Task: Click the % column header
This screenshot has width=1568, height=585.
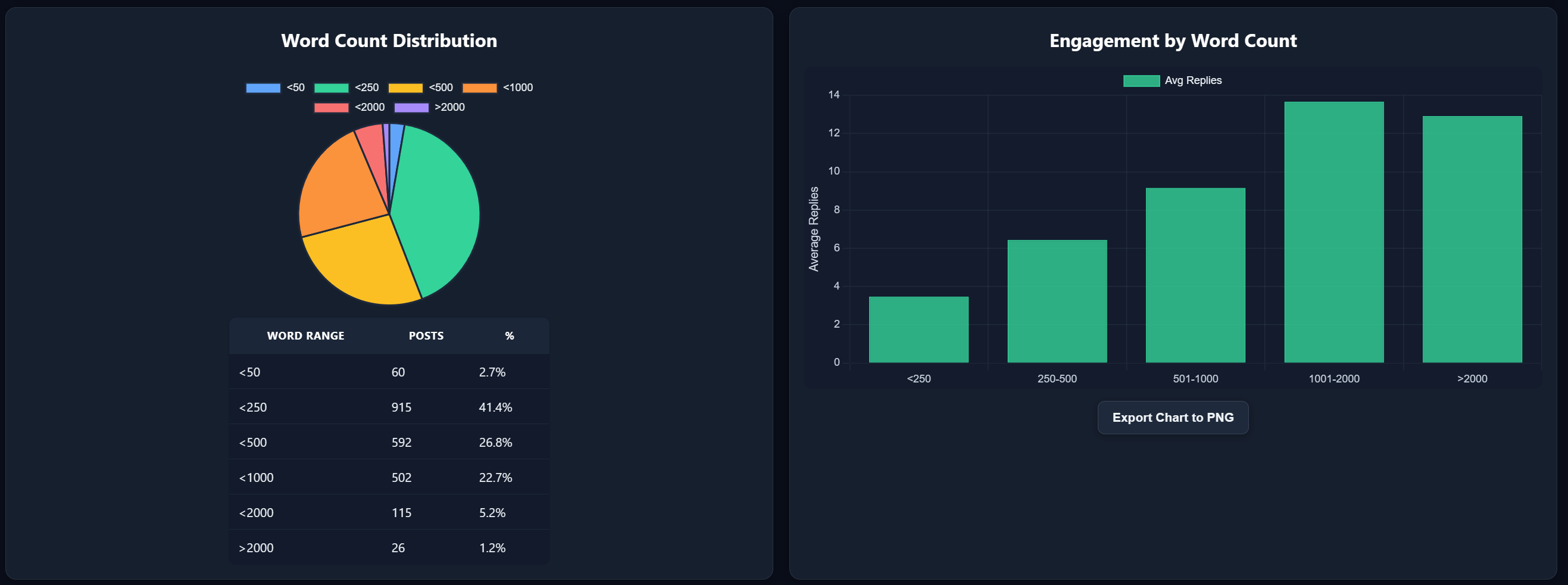Action: (510, 336)
